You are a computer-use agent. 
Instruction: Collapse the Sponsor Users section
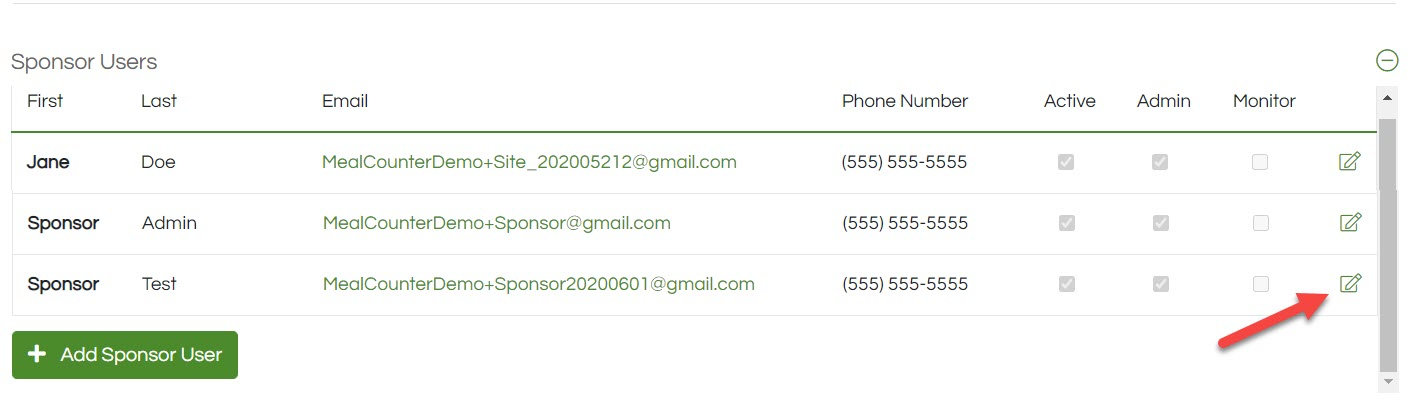tap(1387, 61)
